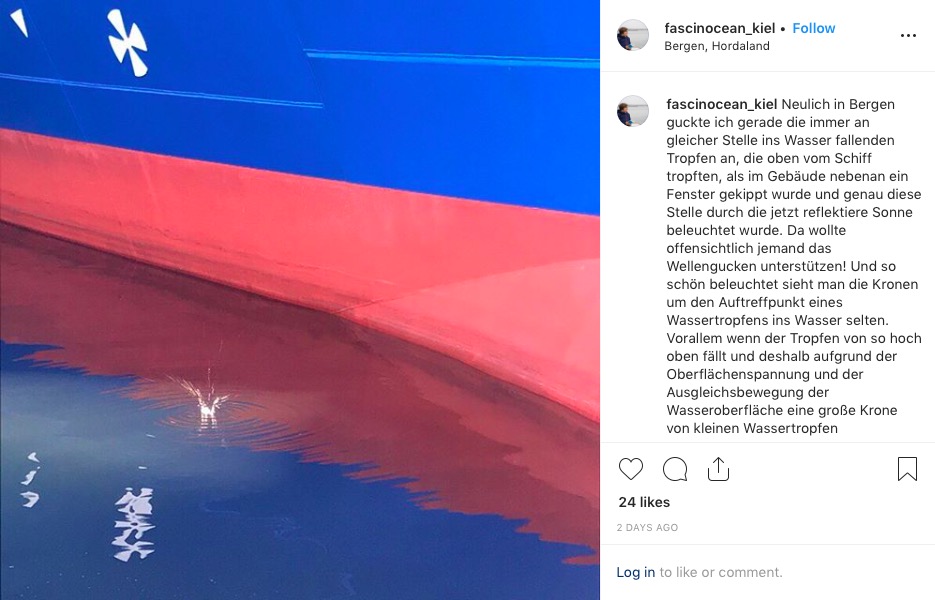Click the avatar beside the caption
935x600 pixels.
[x=633, y=111]
